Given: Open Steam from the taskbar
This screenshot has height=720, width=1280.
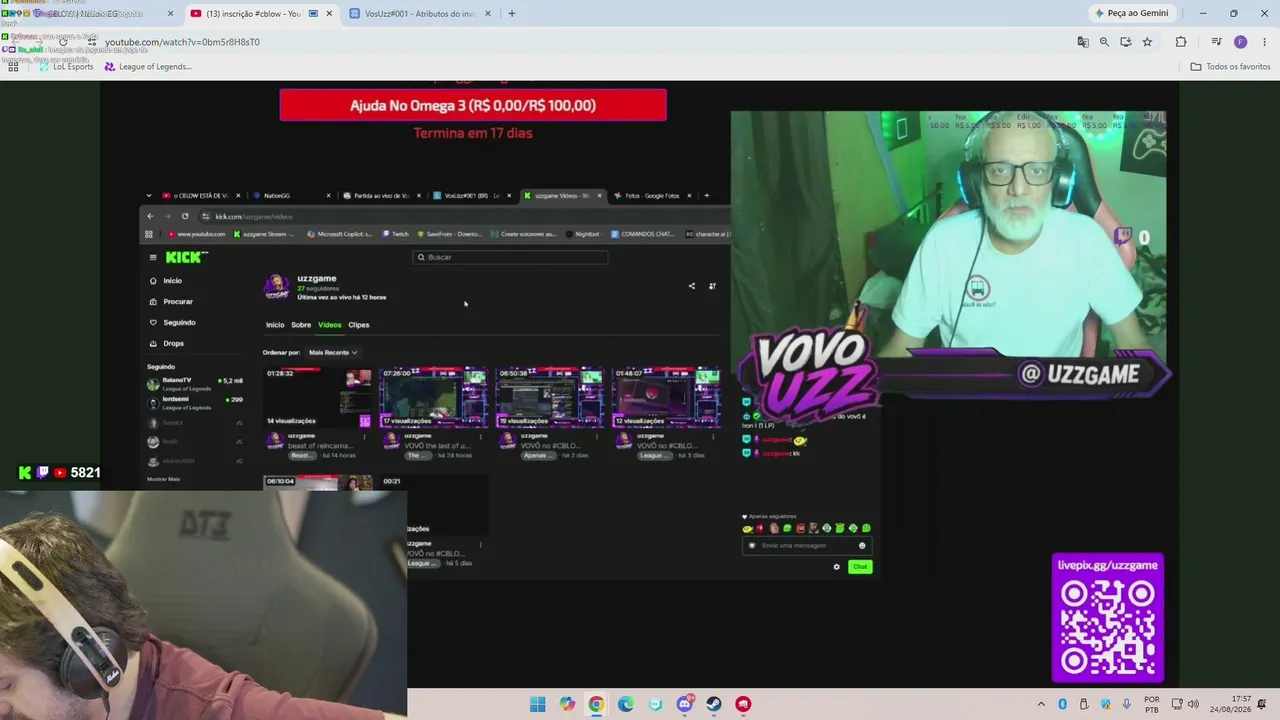Looking at the screenshot, I should 713,704.
